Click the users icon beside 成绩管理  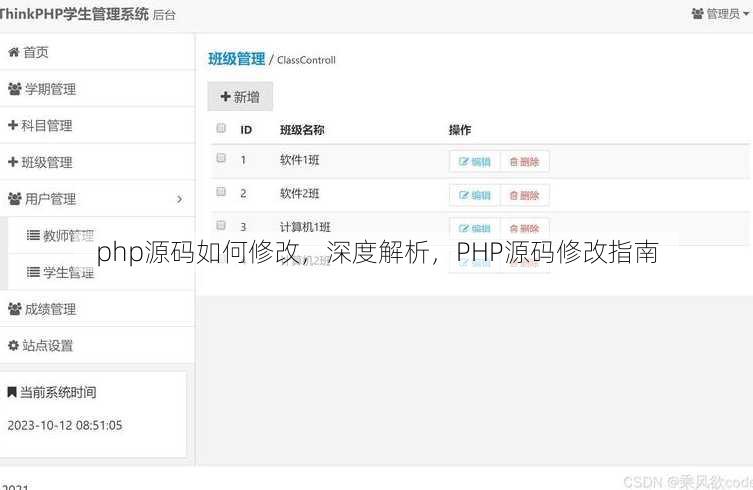(x=14, y=309)
